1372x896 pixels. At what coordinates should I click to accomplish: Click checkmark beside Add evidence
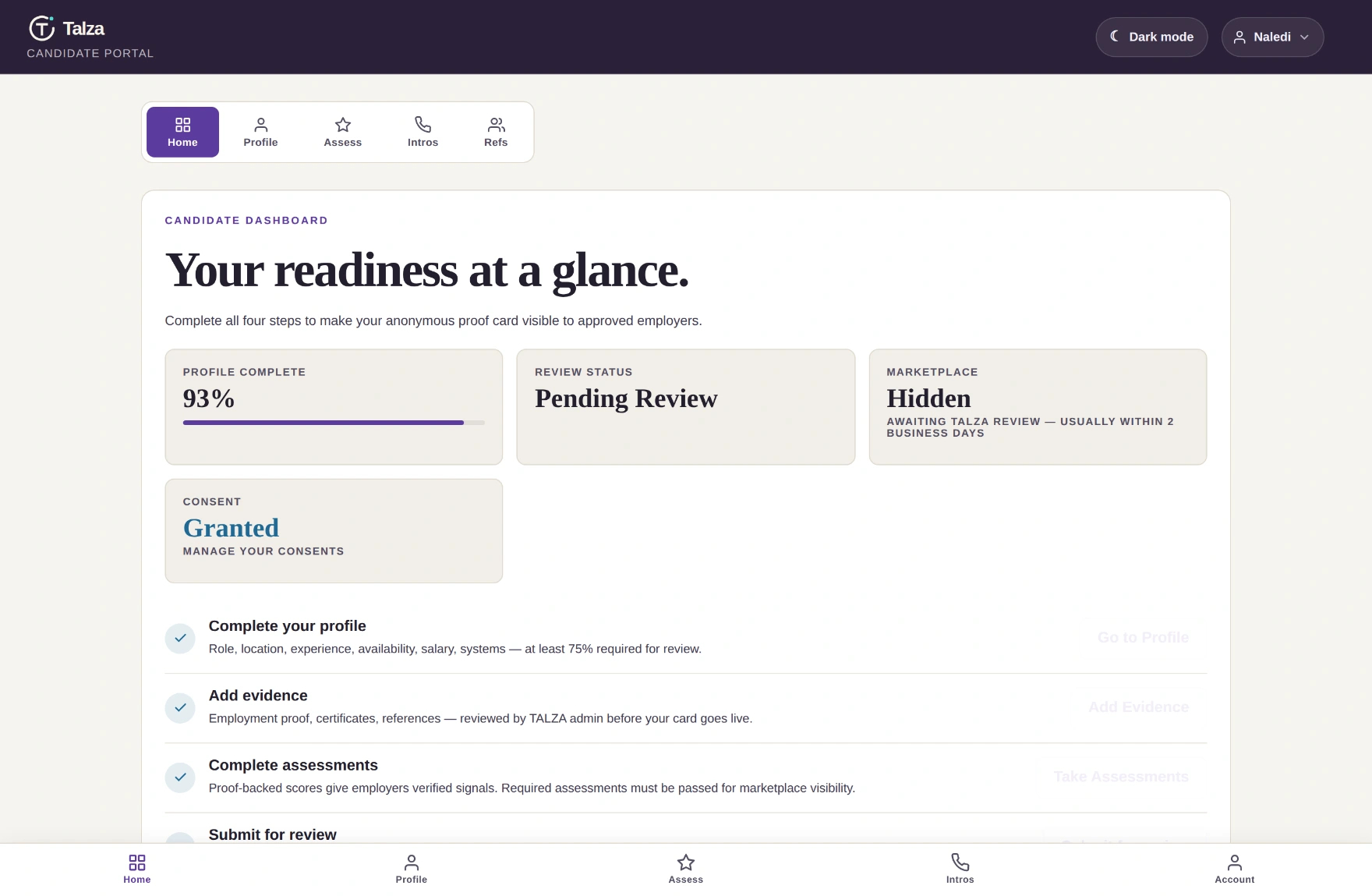tap(180, 708)
